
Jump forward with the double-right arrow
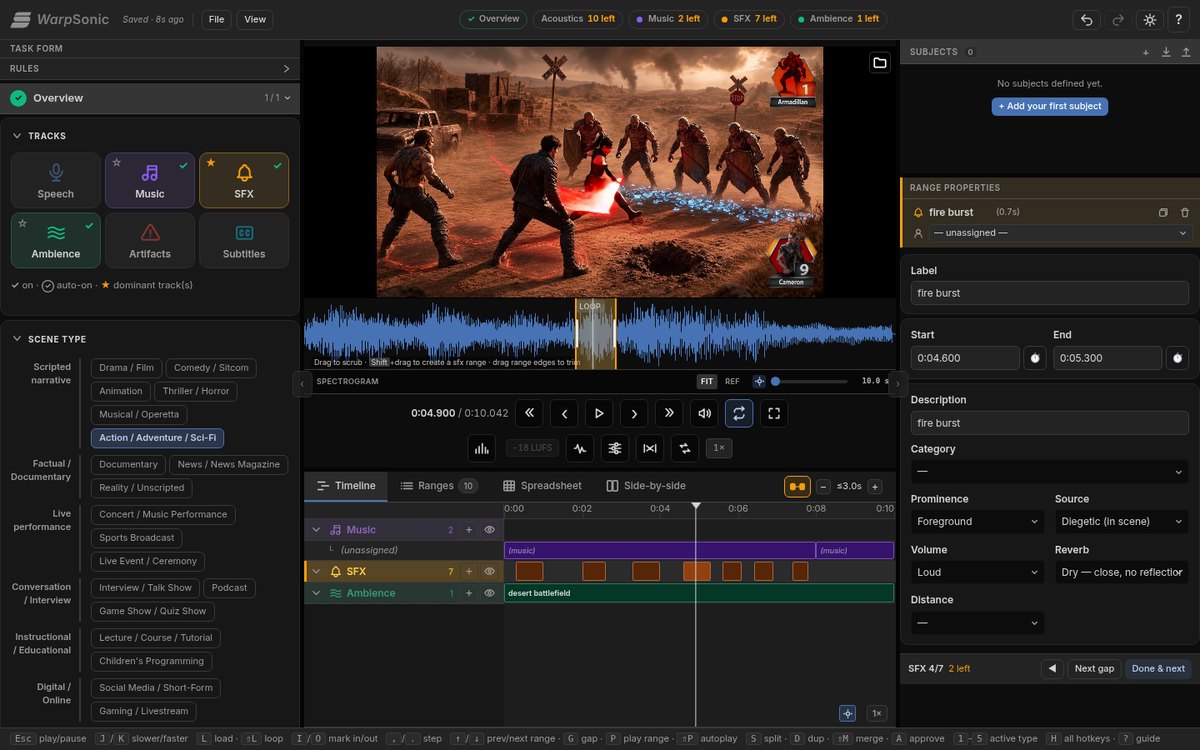point(669,413)
